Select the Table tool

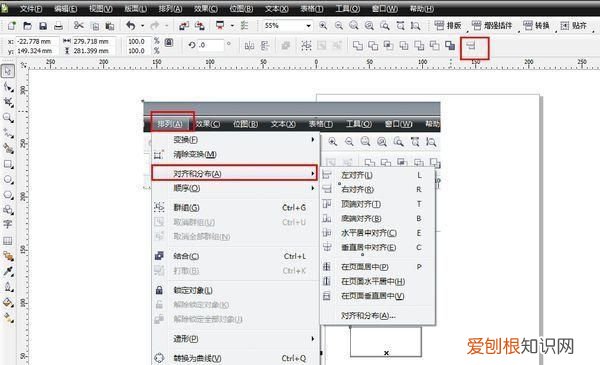(x=8, y=241)
